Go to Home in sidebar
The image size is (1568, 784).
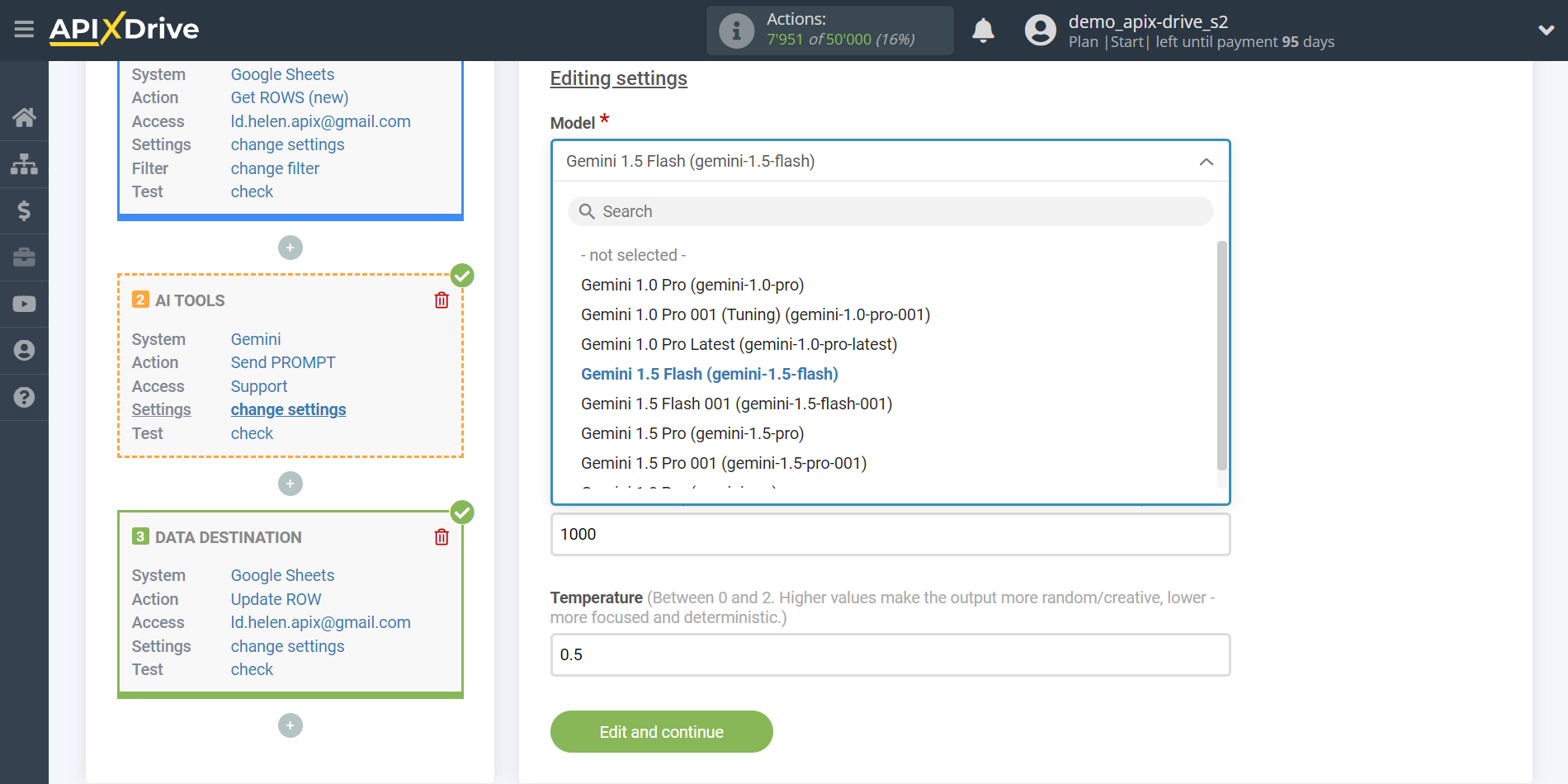pyautogui.click(x=24, y=117)
